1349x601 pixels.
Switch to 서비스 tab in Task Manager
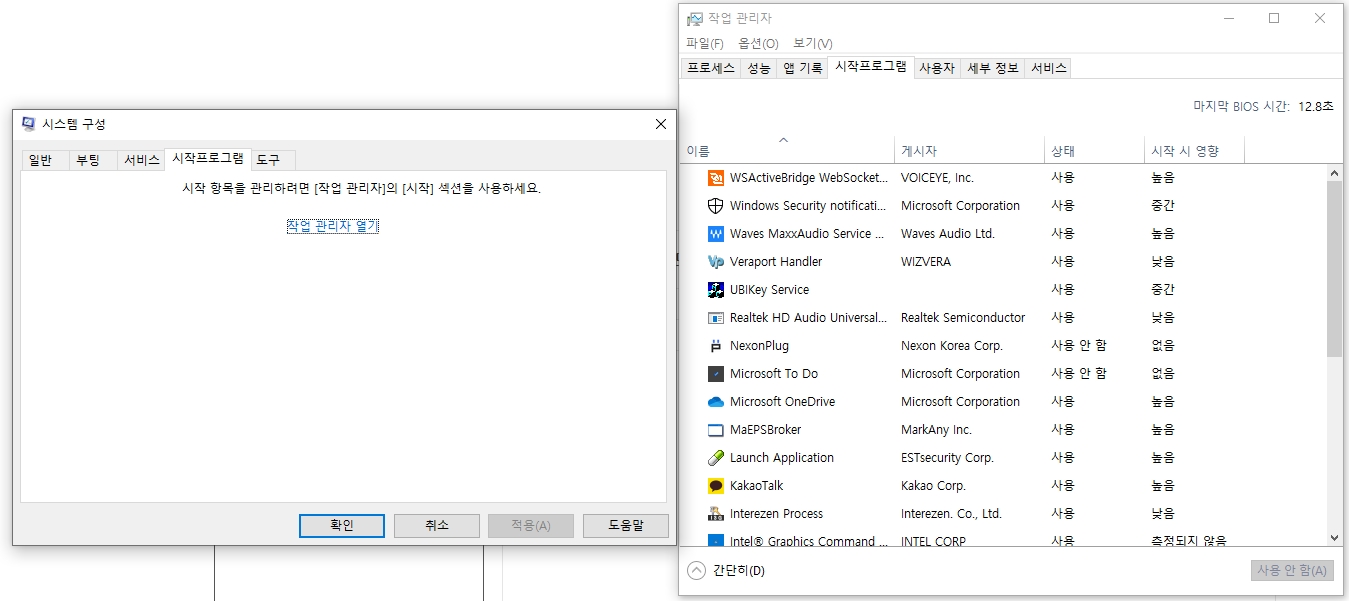[1049, 68]
